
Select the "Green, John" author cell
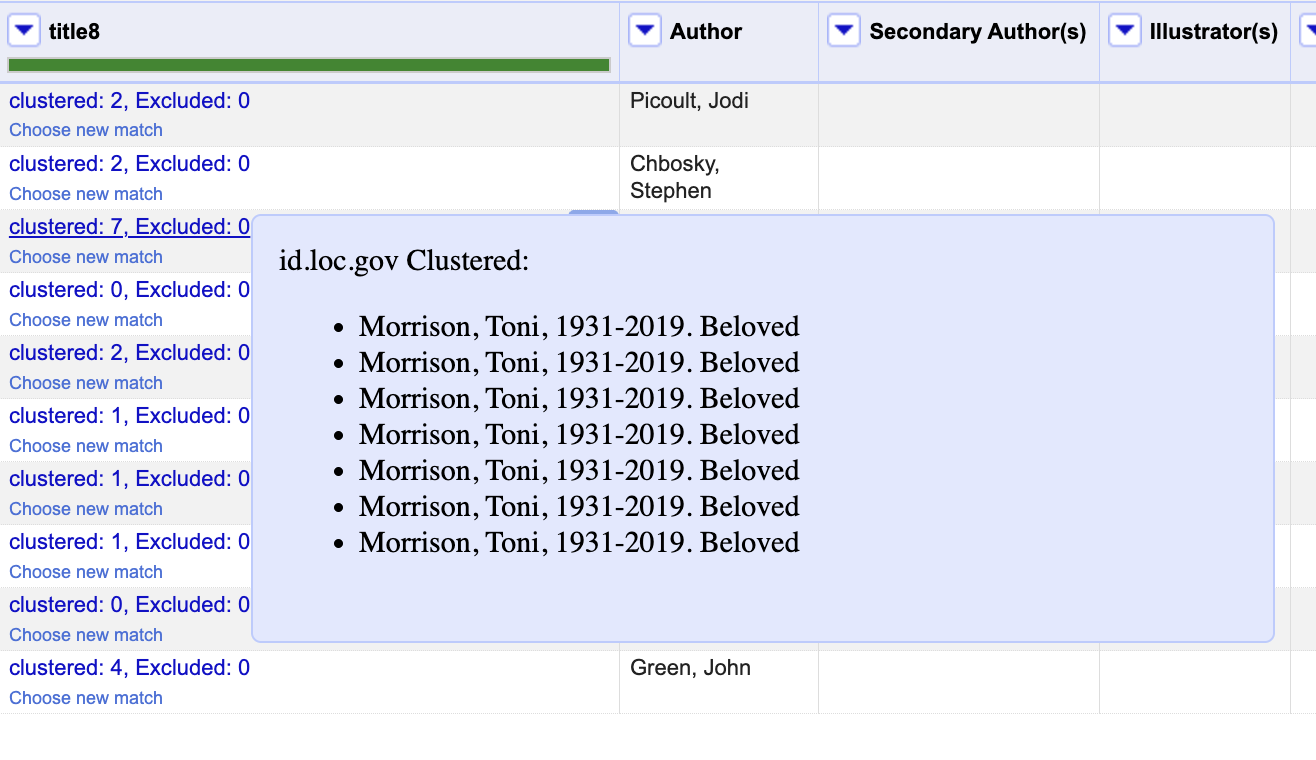690,668
